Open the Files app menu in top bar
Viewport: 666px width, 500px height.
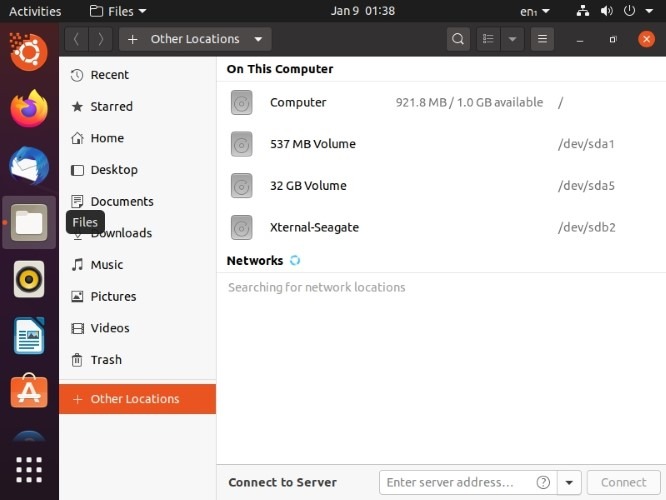pyautogui.click(x=118, y=11)
